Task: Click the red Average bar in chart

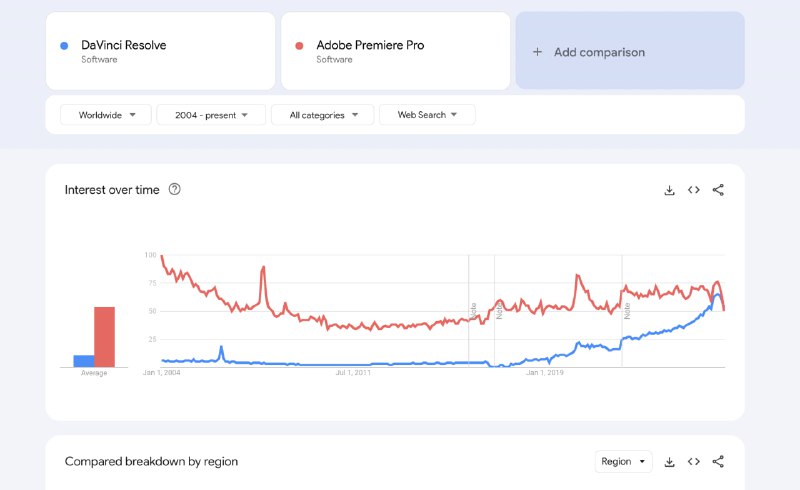Action: 104,337
